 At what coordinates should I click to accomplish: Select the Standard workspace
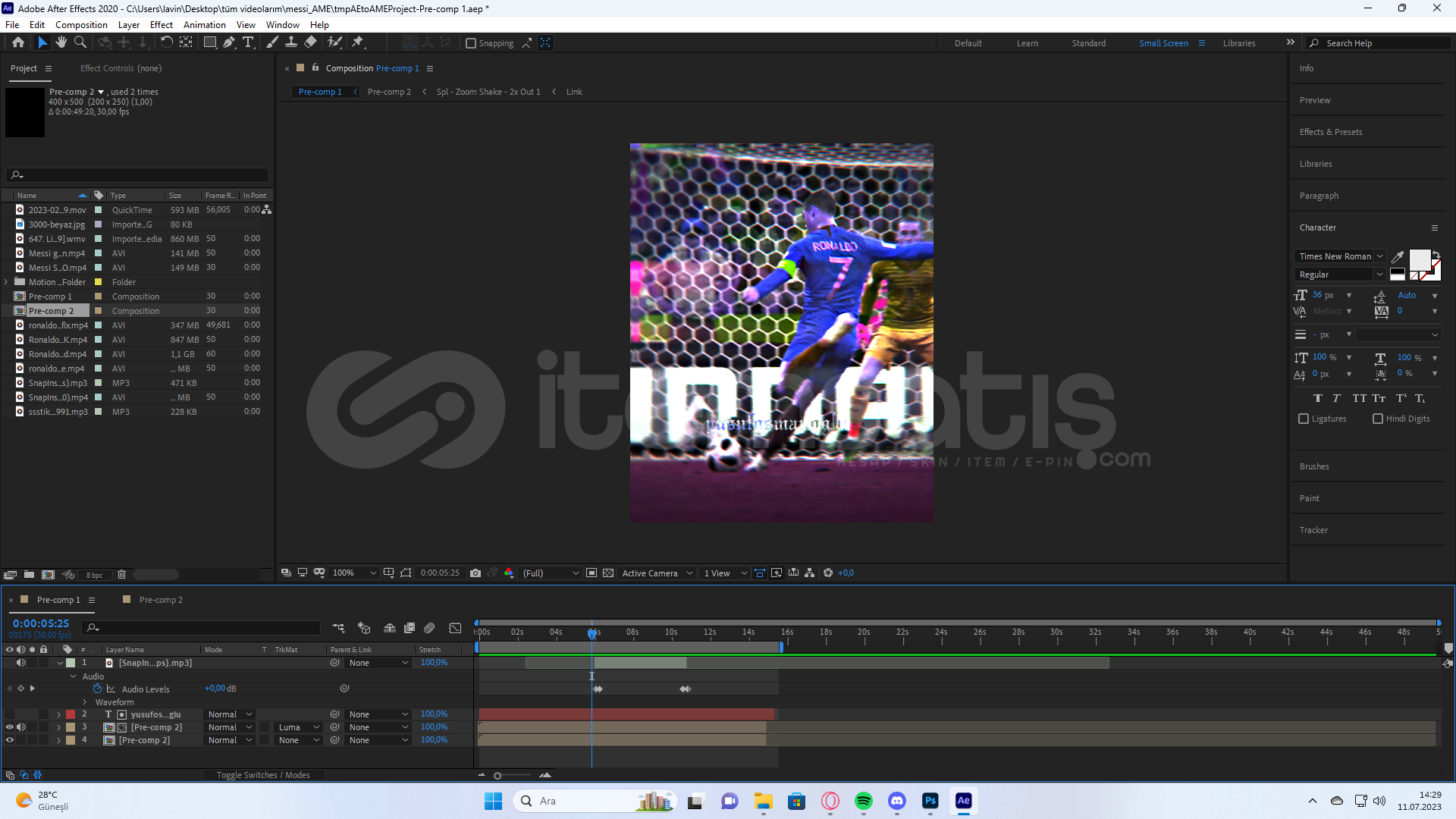click(1088, 43)
